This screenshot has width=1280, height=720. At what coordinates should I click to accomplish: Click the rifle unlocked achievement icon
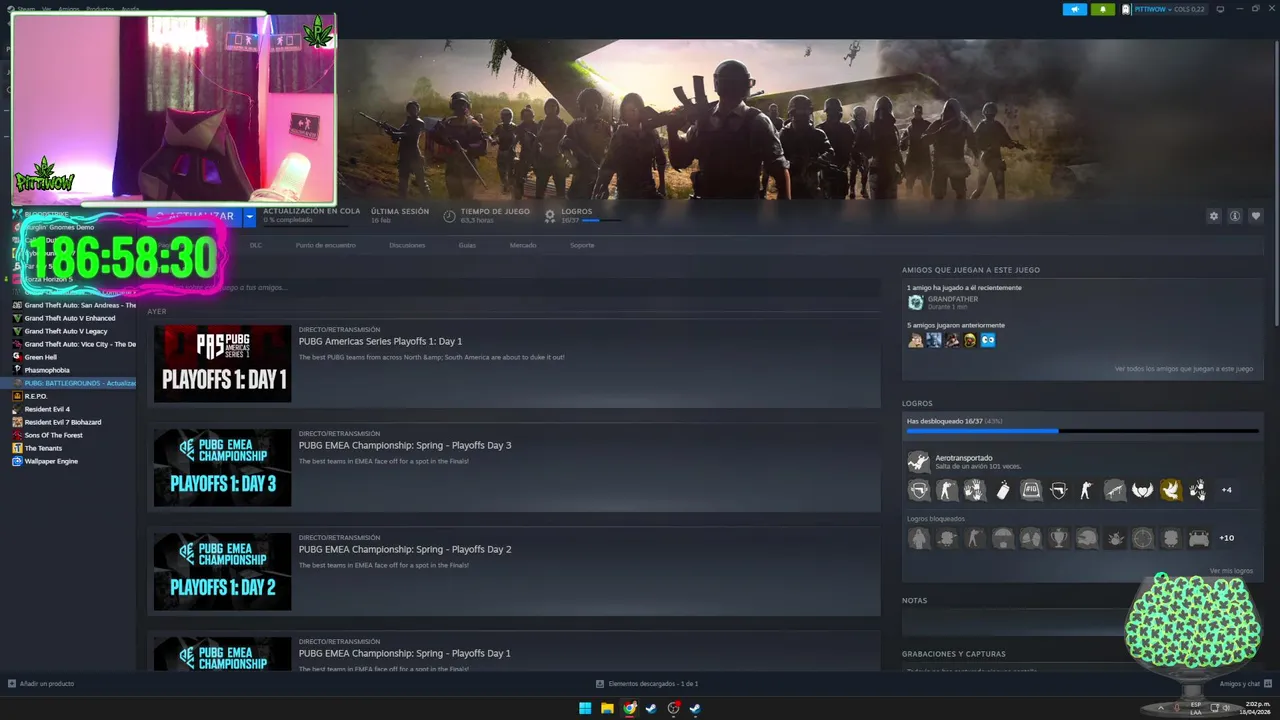[x=1115, y=490]
